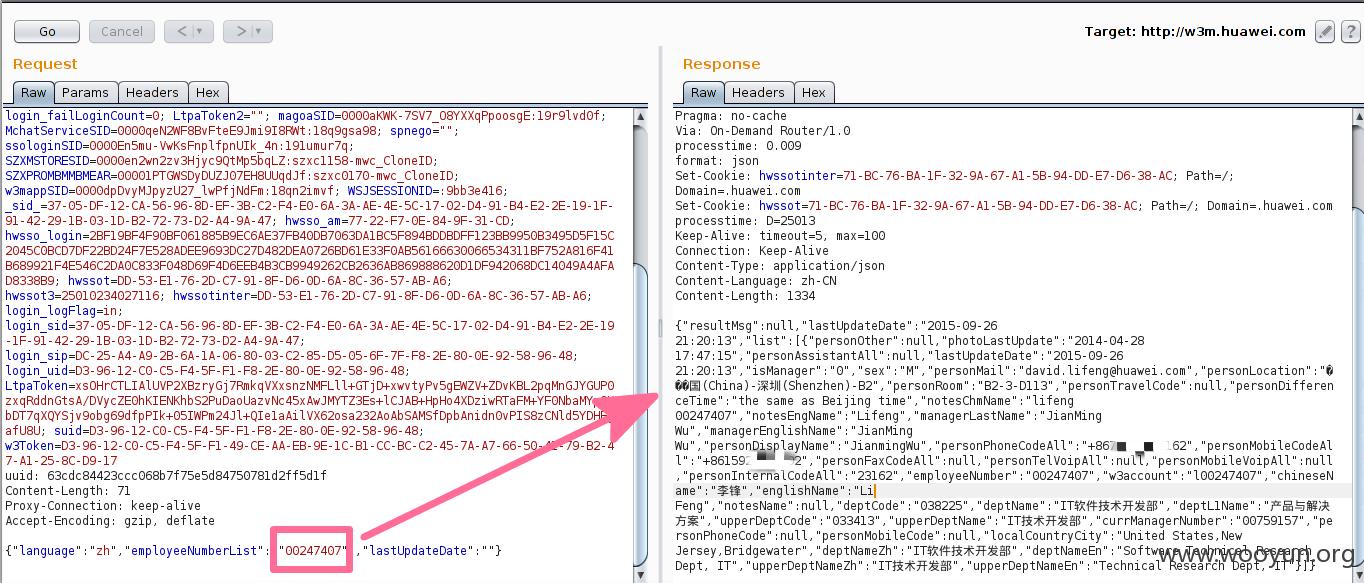The height and width of the screenshot is (583, 1364).
Task: Click the Request pane scrollbar down arrow
Action: [x=640, y=576]
